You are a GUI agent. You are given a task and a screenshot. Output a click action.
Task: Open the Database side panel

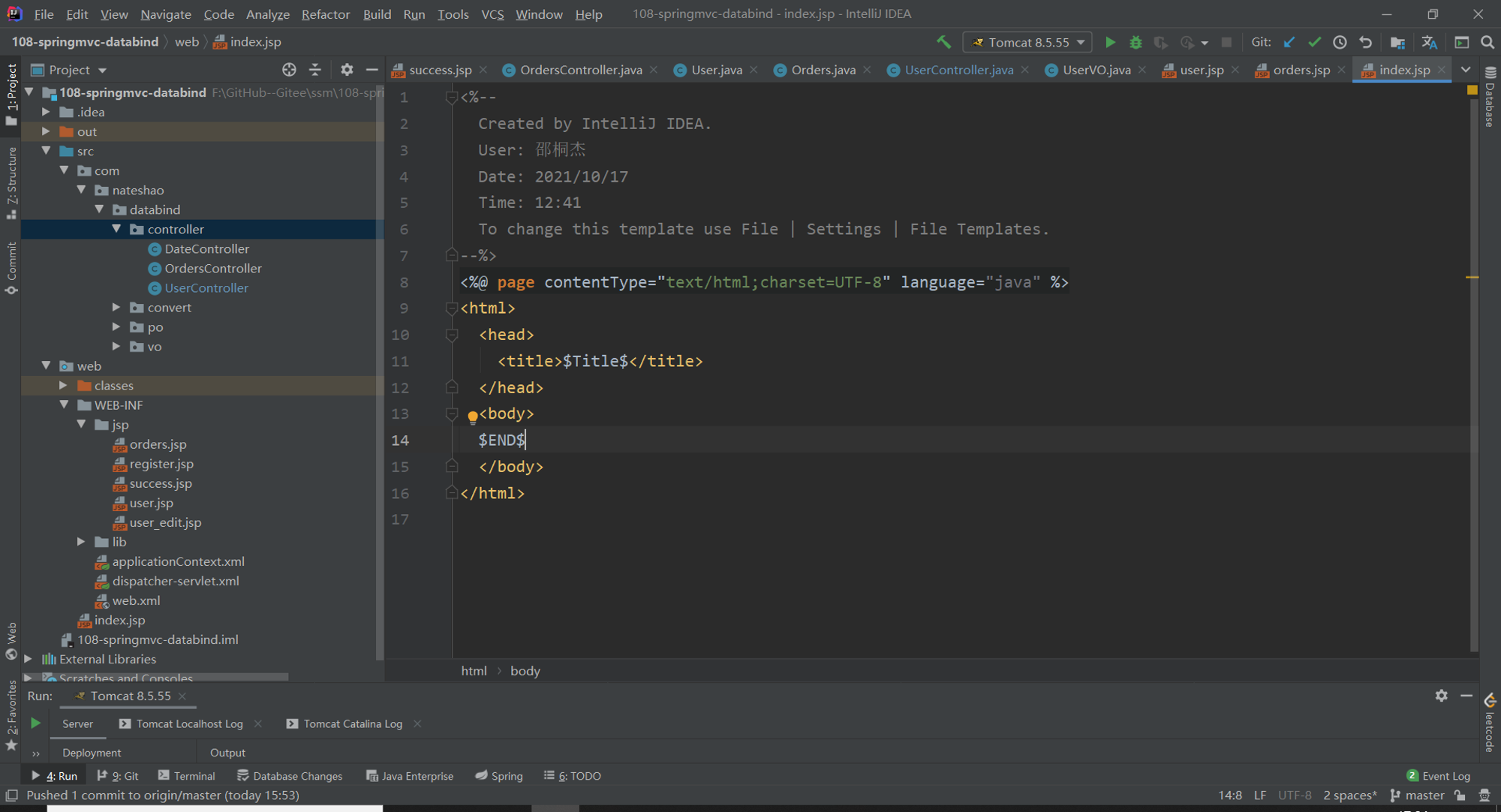tap(1490, 97)
